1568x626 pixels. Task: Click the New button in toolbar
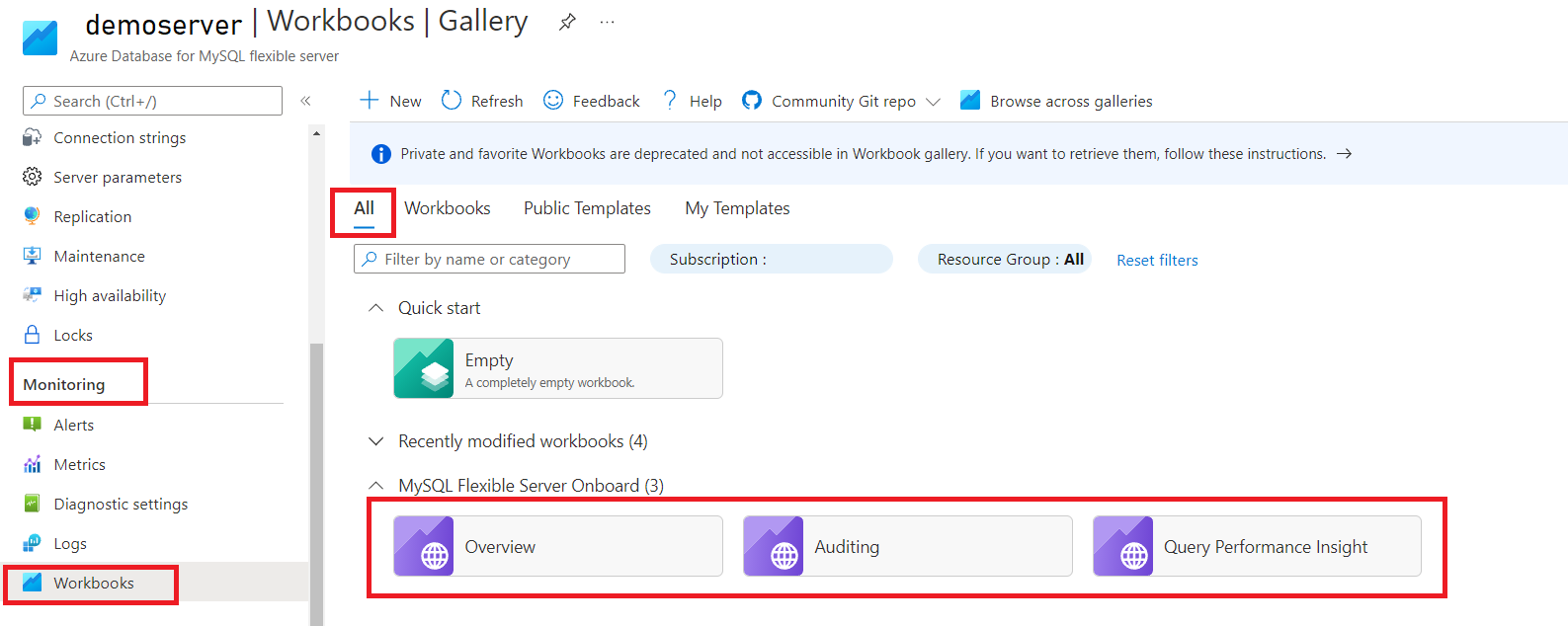(391, 101)
